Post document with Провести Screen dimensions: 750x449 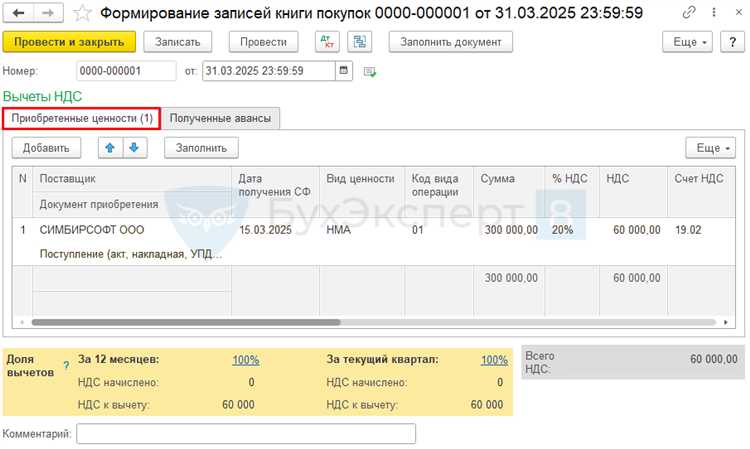tap(263, 42)
